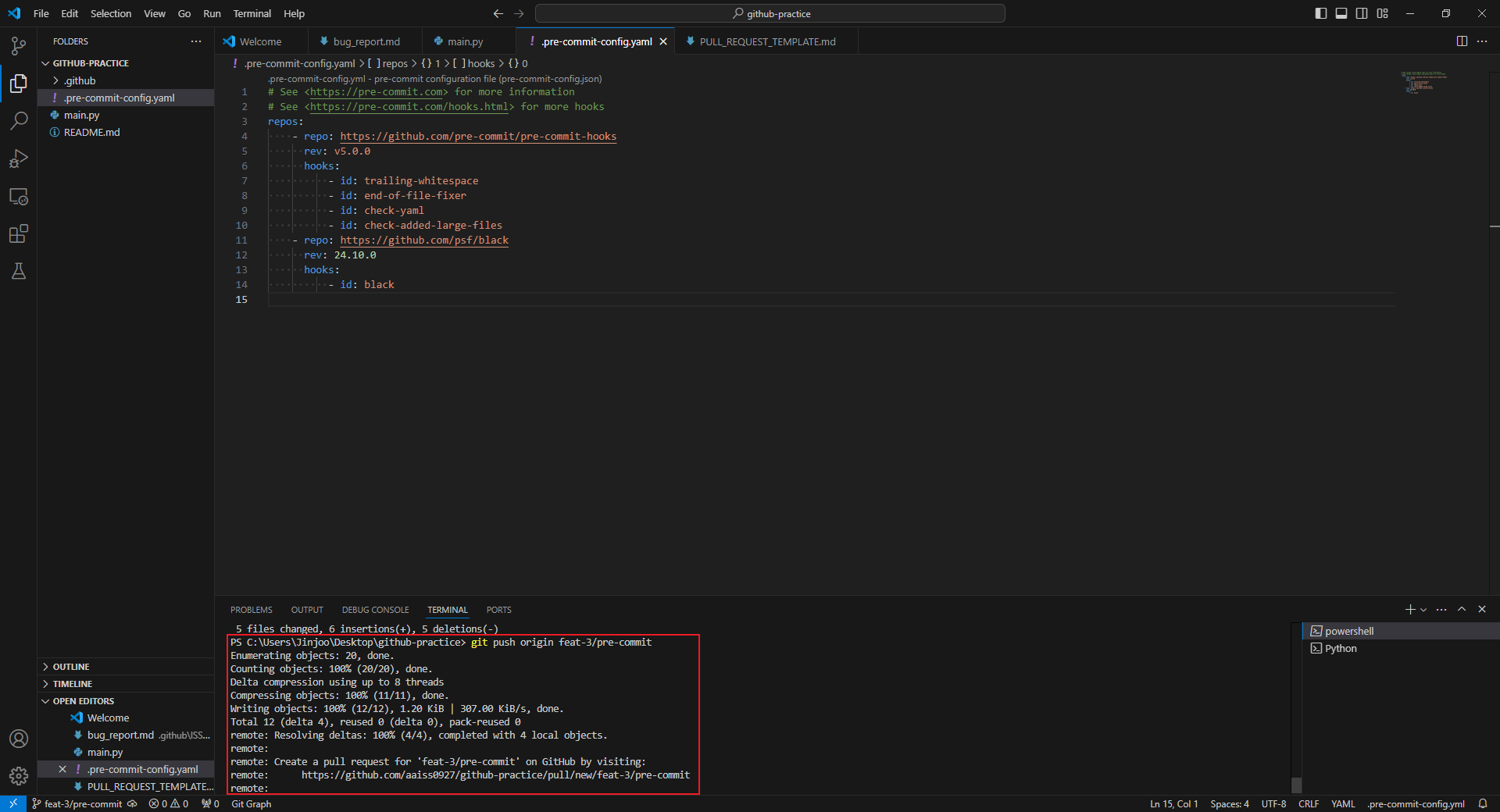Open the File menu
Screen dimensions: 1500x812
tap(41, 13)
